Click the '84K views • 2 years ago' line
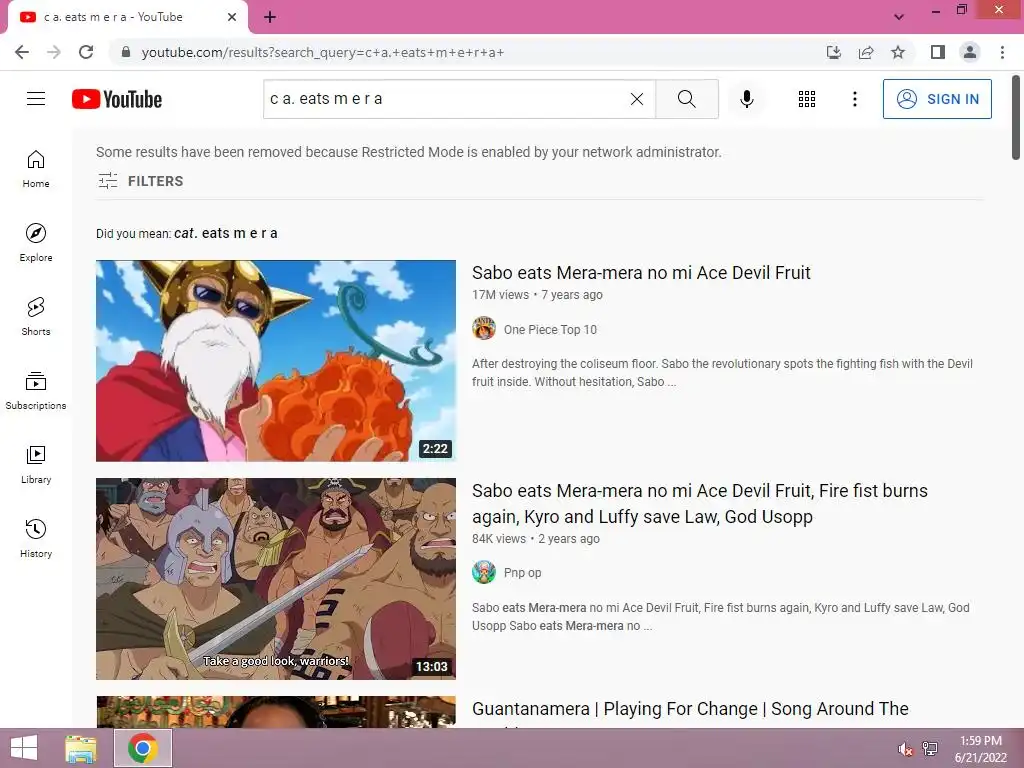1024x768 pixels. (536, 539)
